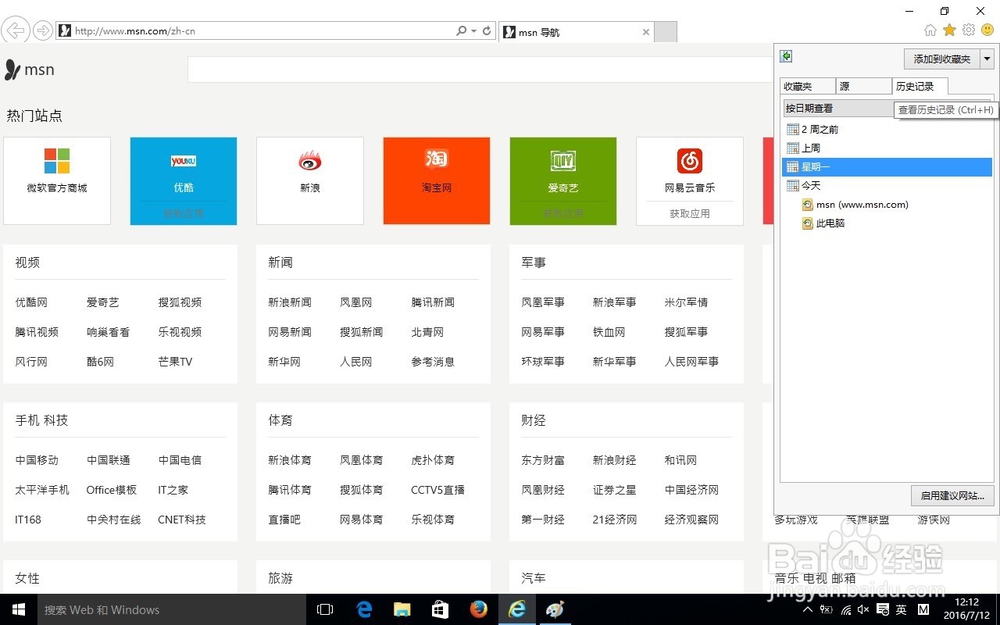This screenshot has width=1000, height=625.
Task: Click the Internet Explorer taskbar icon
Action: 517,610
